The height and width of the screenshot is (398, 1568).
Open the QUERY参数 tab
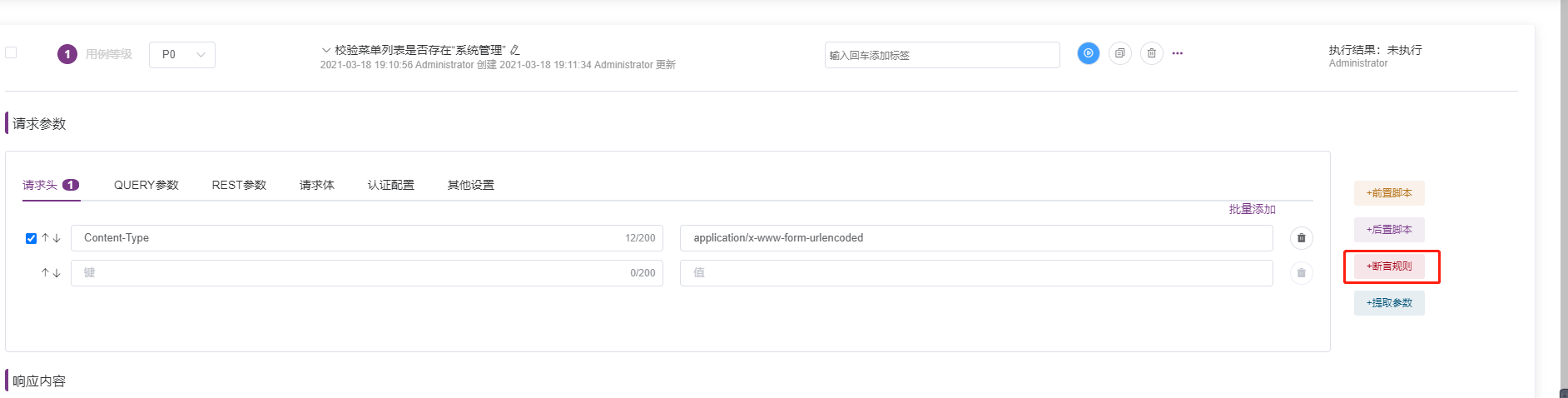pyautogui.click(x=146, y=185)
